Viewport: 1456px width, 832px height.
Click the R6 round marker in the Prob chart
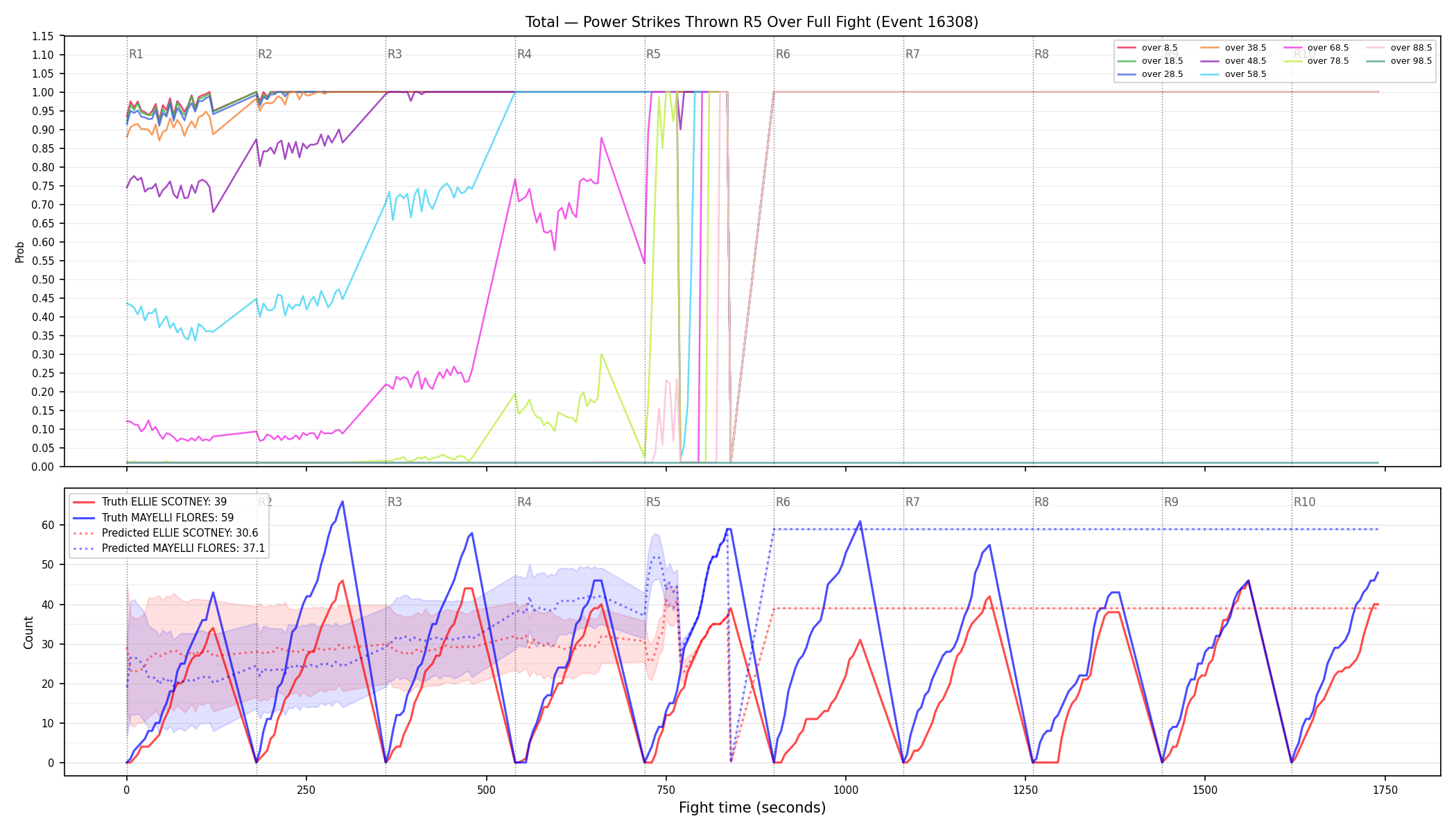click(783, 54)
